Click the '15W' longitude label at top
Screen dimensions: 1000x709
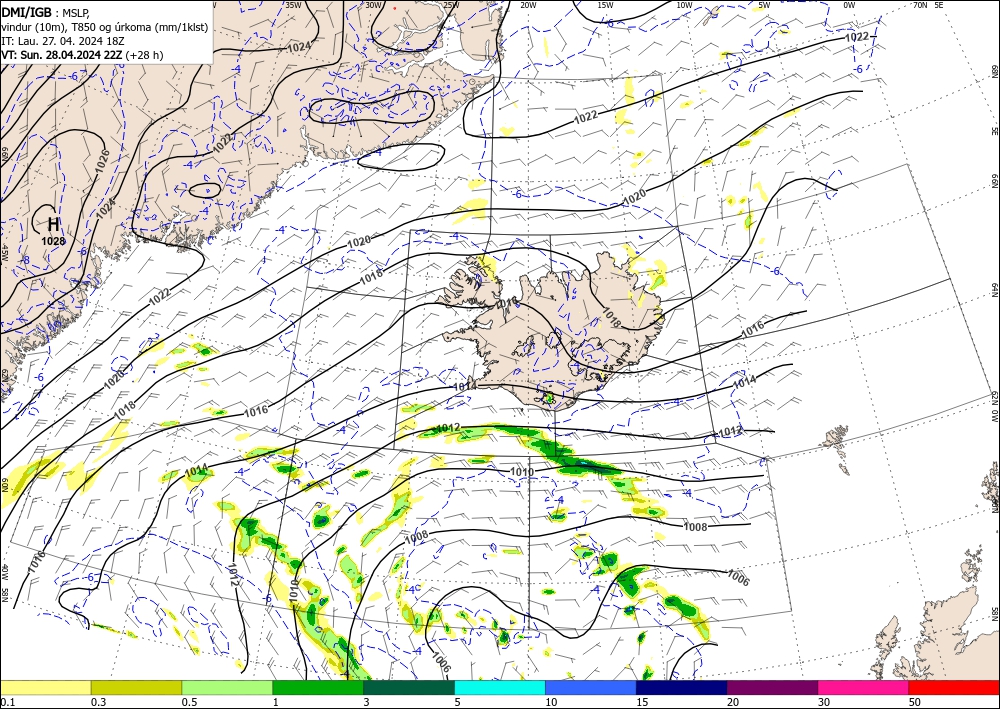click(606, 5)
